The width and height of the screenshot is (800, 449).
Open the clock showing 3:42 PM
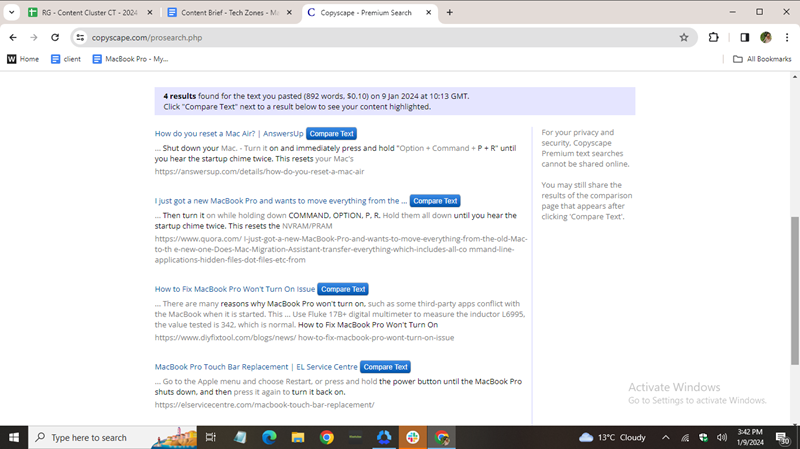(x=750, y=437)
